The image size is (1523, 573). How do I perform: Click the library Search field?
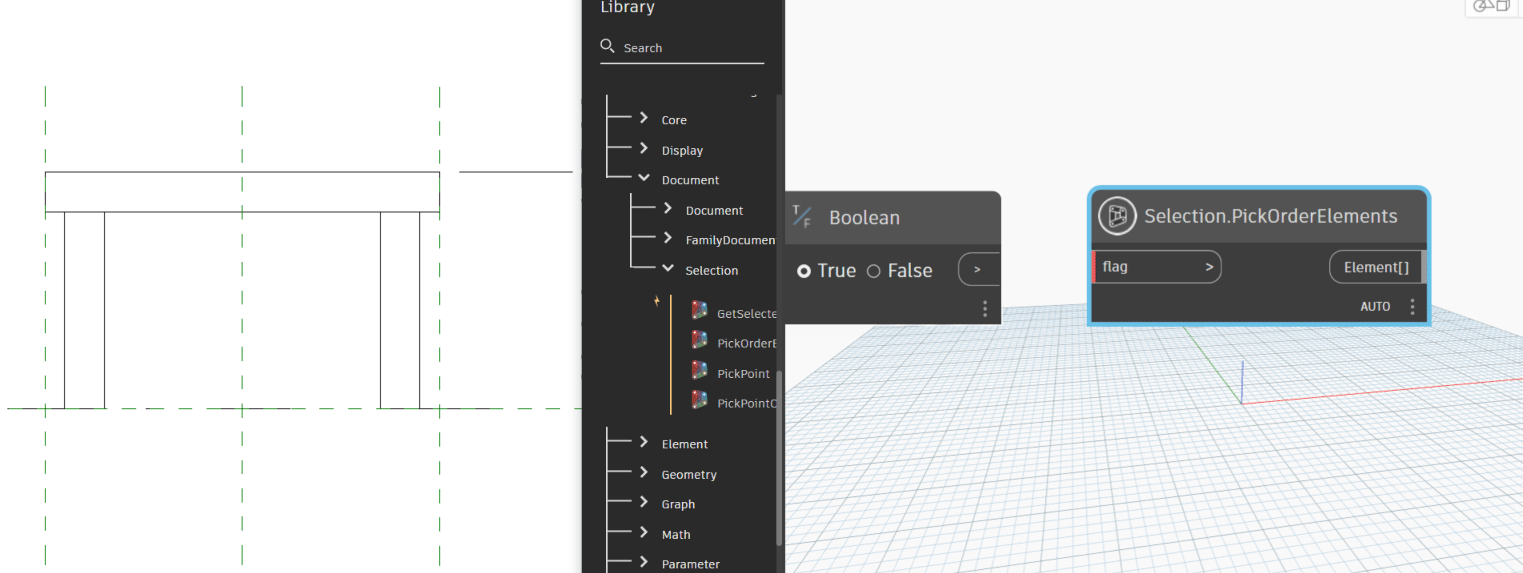pos(690,48)
